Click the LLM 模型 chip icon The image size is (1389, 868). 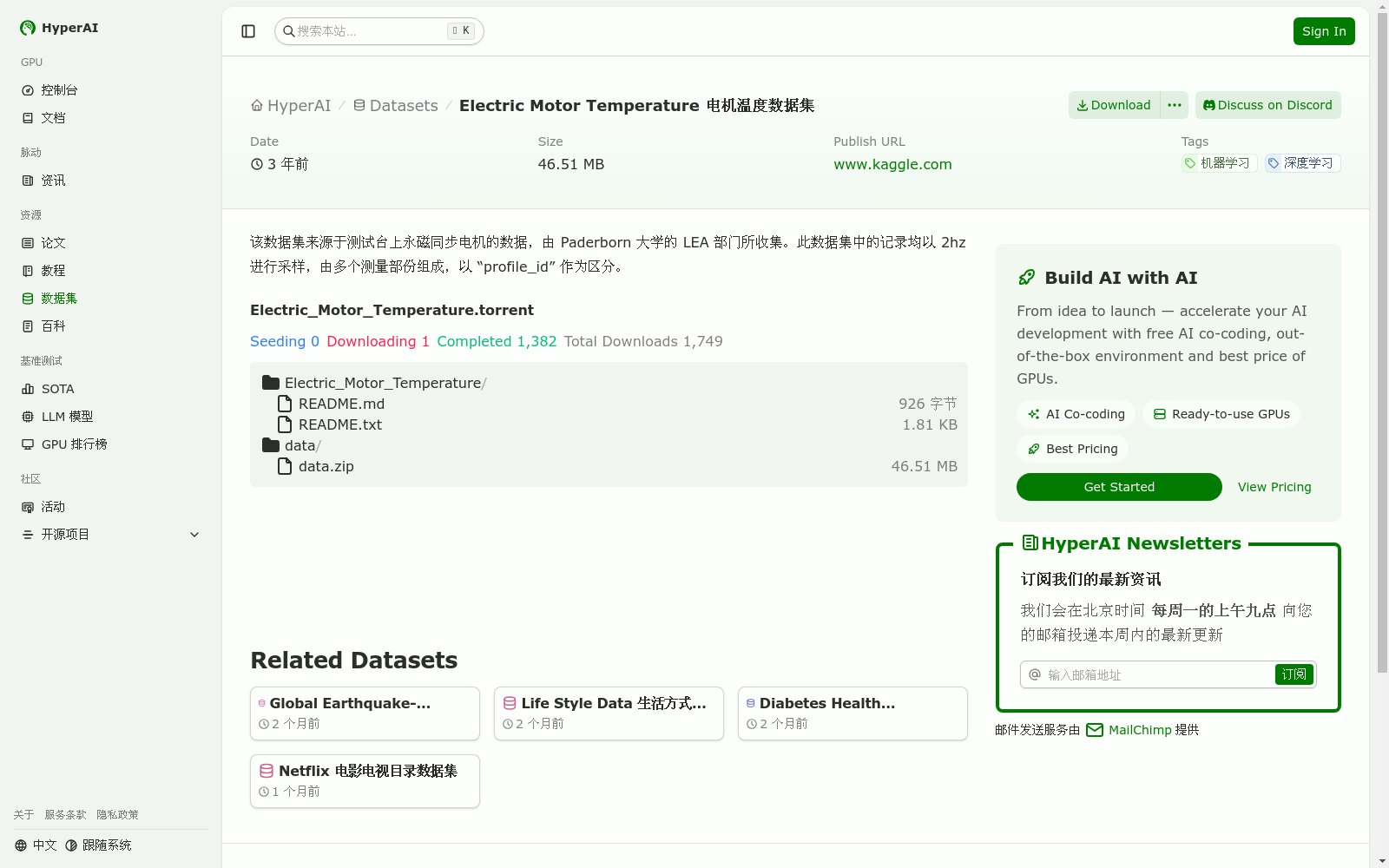[x=28, y=417]
